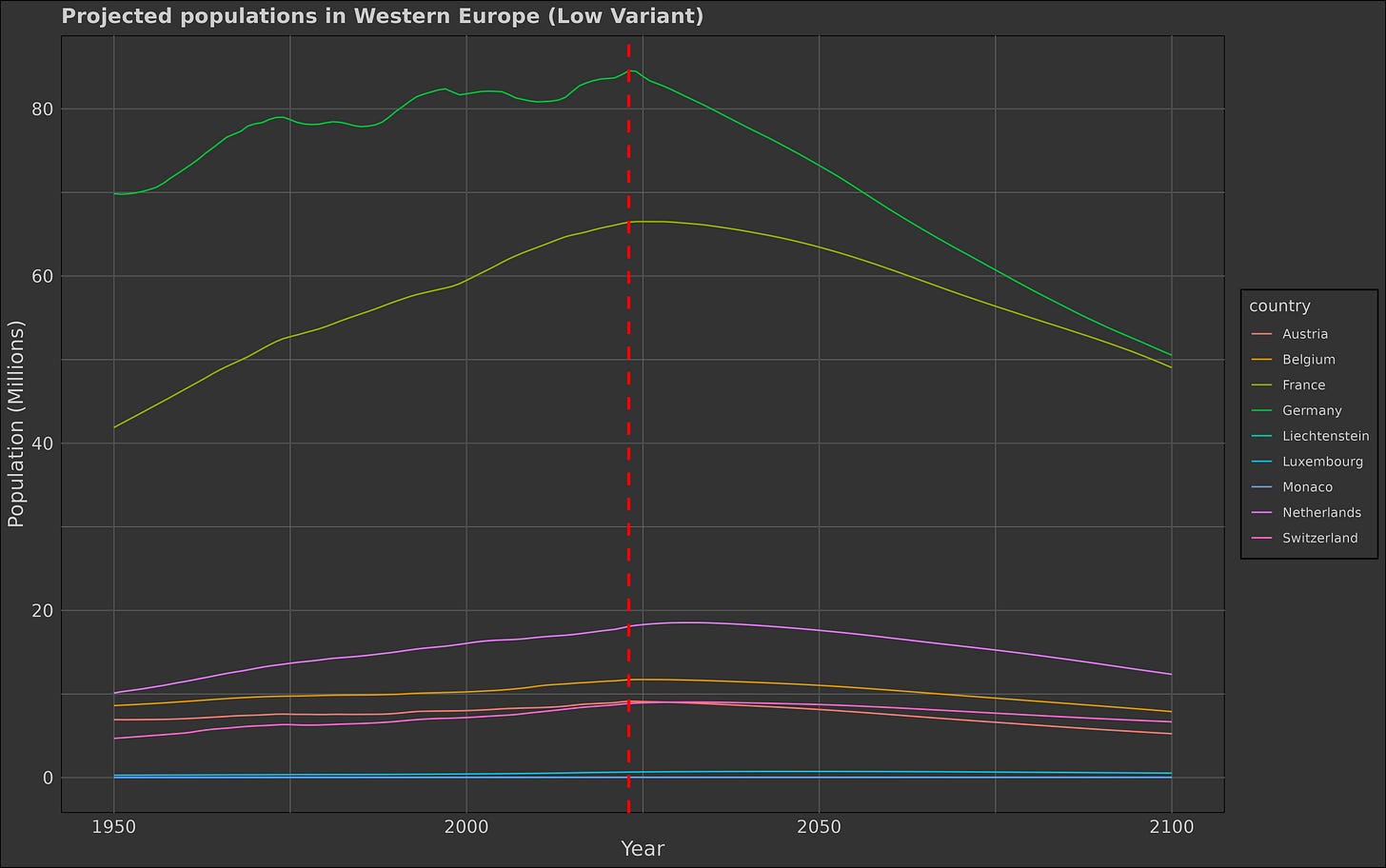Click the Liechtenstein legend label
This screenshot has height=868, width=1386.
(x=1326, y=436)
